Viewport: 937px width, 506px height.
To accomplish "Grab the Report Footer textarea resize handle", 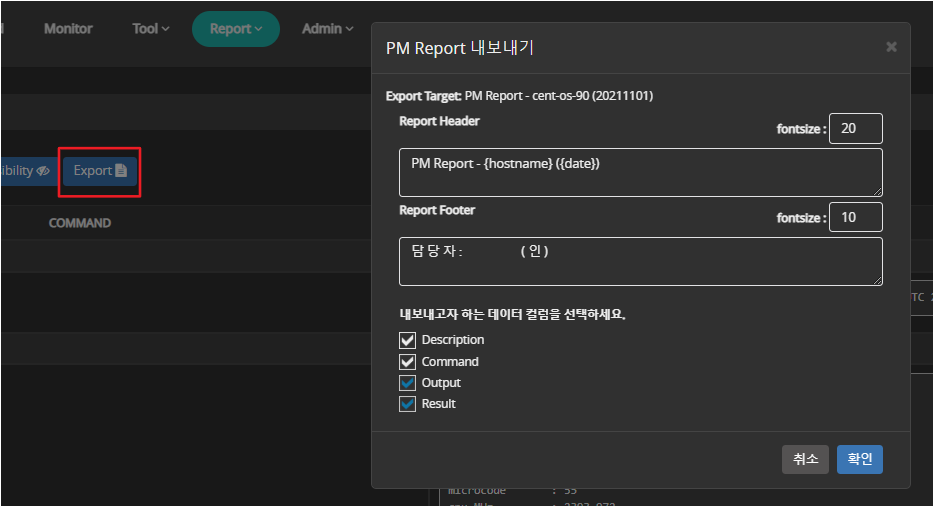I will pyautogui.click(x=877, y=280).
